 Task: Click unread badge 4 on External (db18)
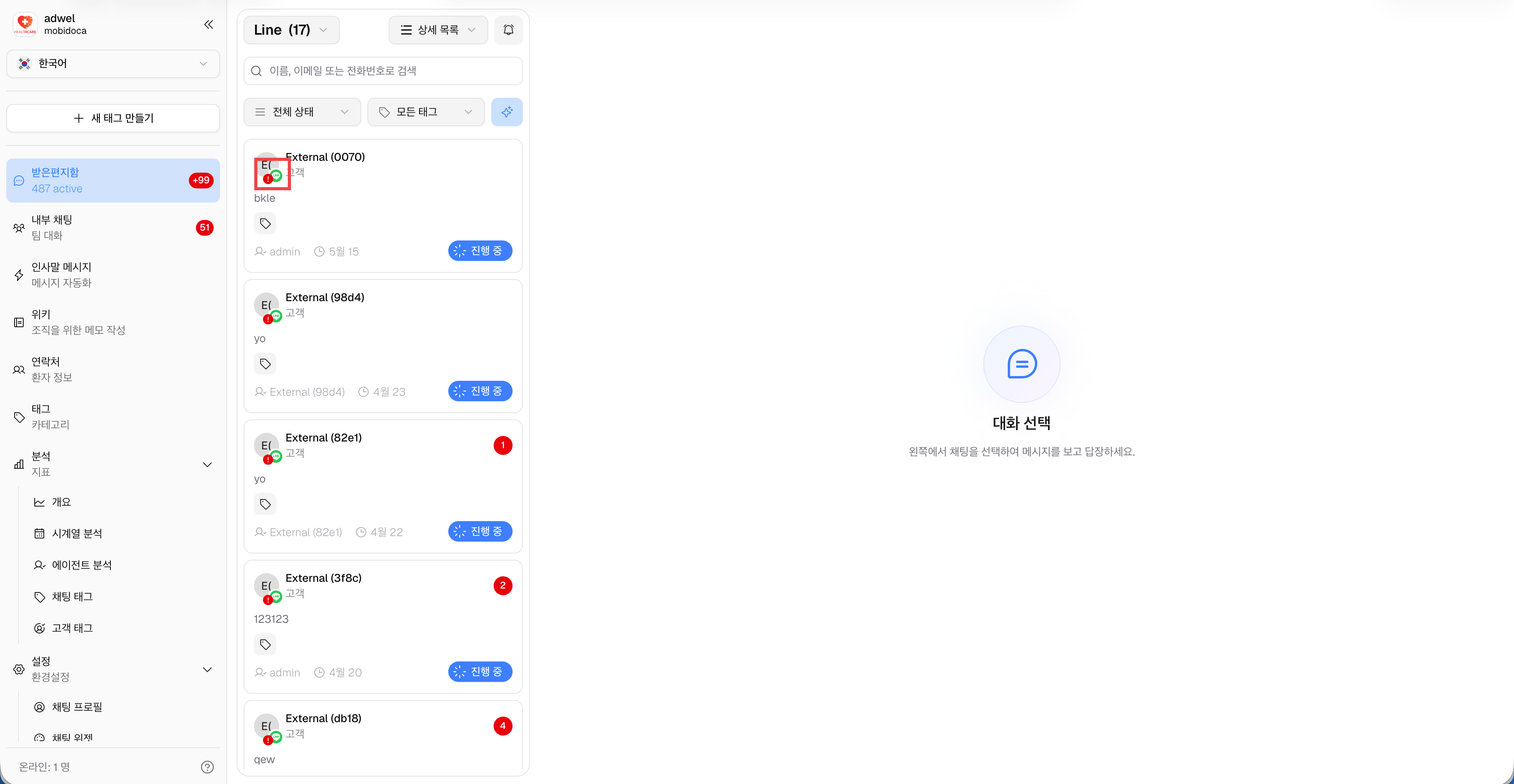click(x=503, y=726)
